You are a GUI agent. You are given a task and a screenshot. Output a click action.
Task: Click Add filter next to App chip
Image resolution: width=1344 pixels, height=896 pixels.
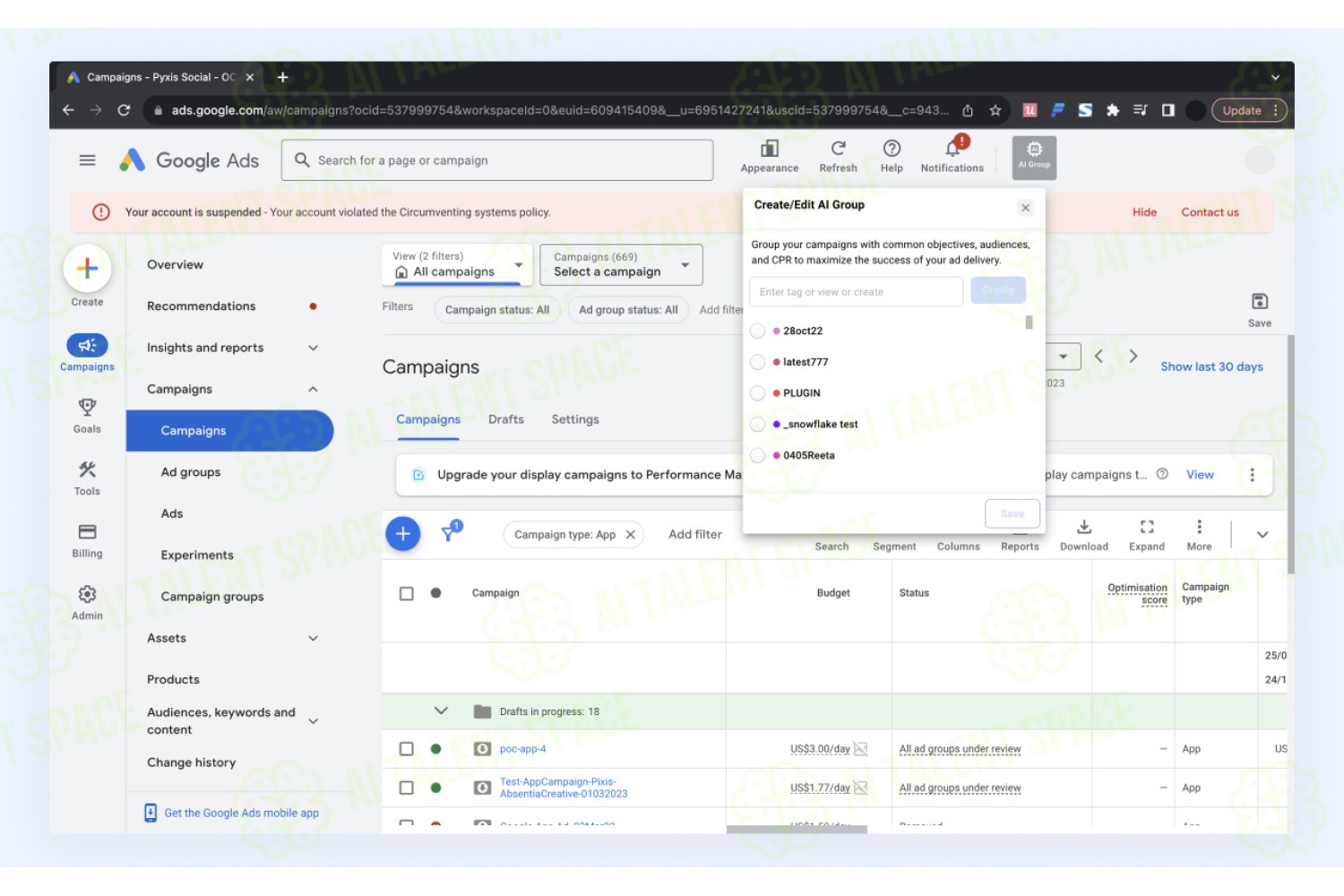695,535
